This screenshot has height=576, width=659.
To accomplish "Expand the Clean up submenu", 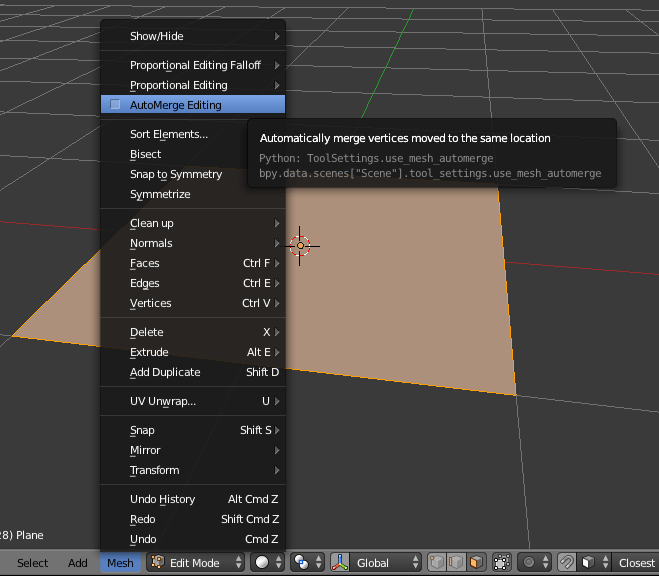I will [x=193, y=223].
